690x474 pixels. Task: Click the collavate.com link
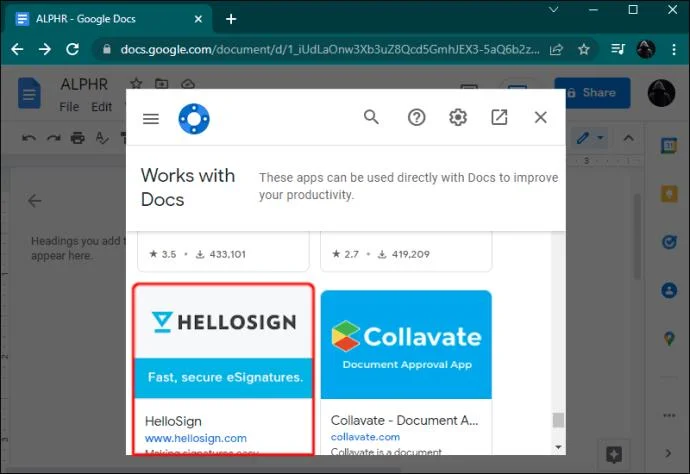[365, 437]
